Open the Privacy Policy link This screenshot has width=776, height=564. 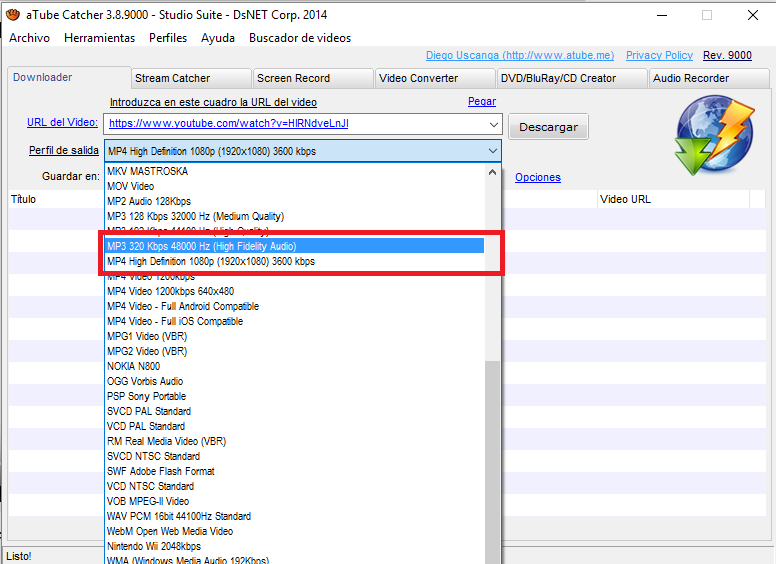pos(659,55)
